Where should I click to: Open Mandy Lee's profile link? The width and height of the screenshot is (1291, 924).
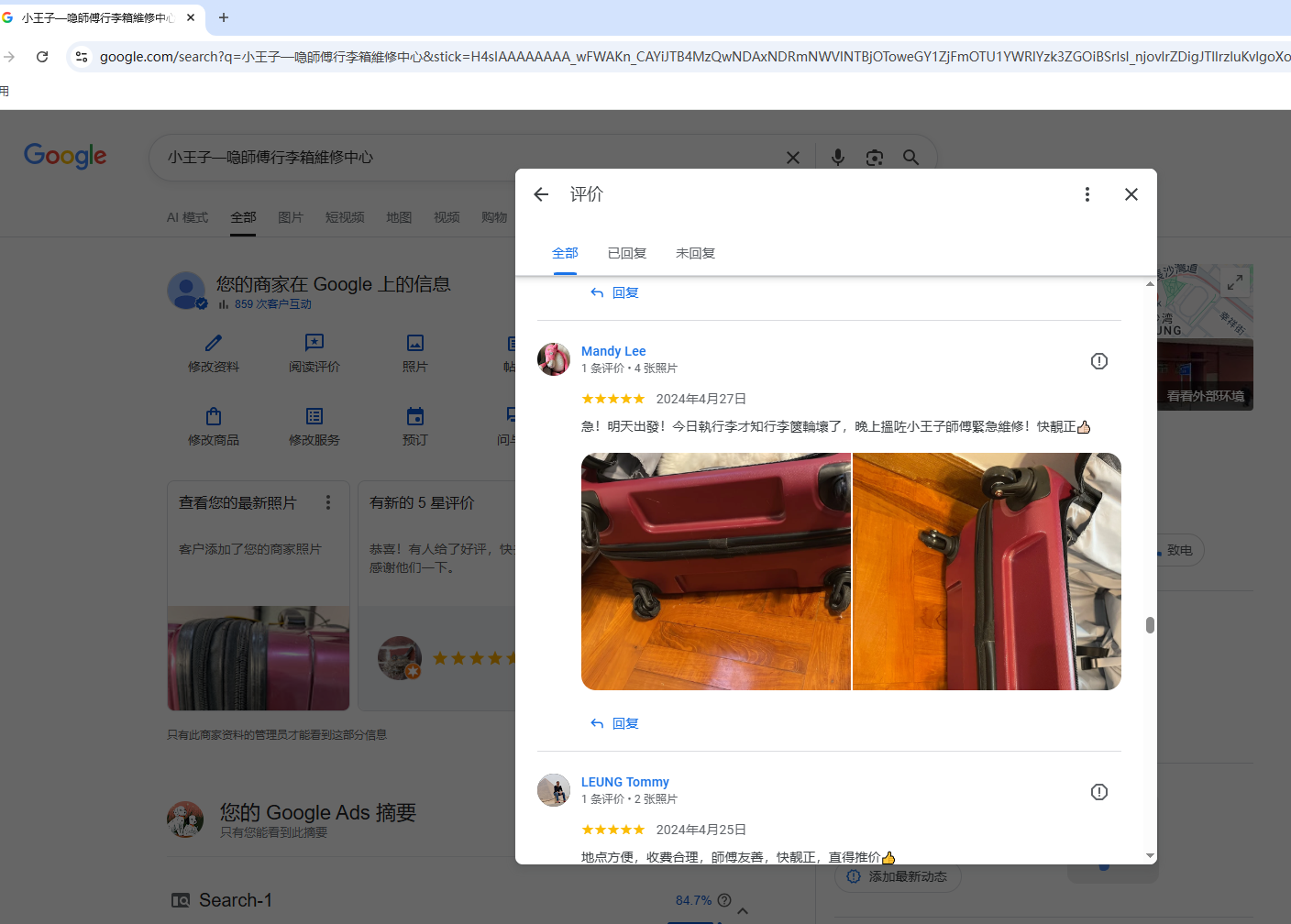[613, 351]
